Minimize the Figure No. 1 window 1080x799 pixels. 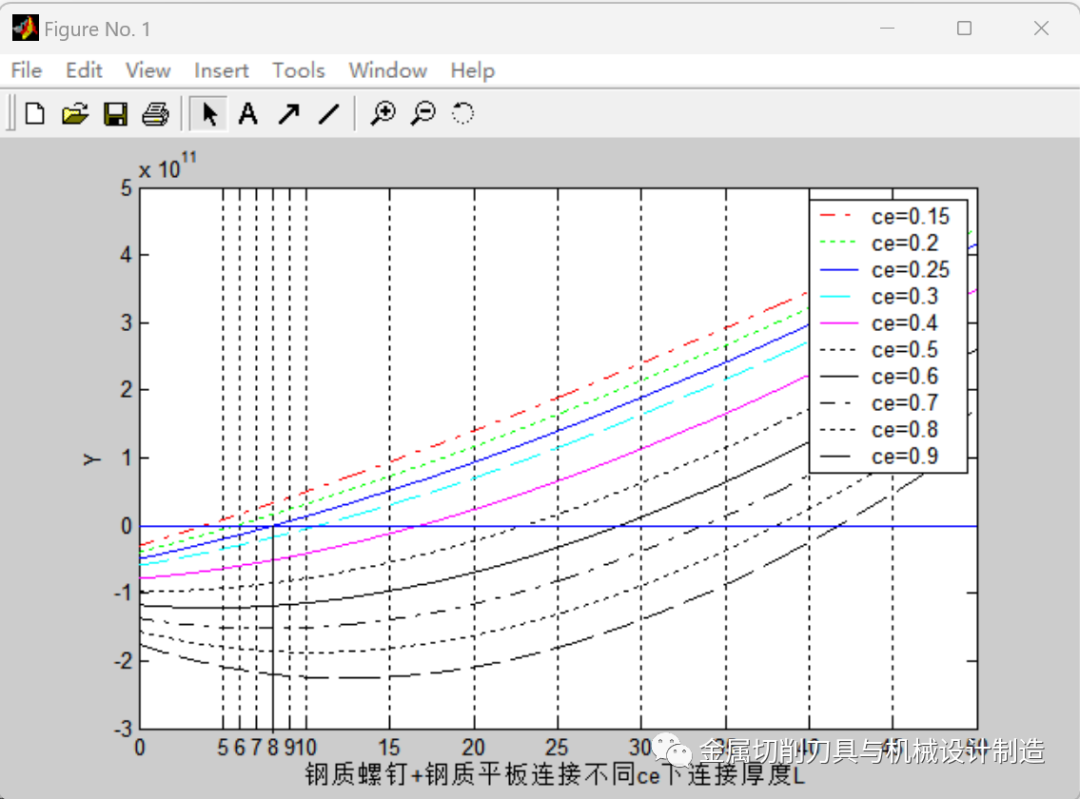887,28
